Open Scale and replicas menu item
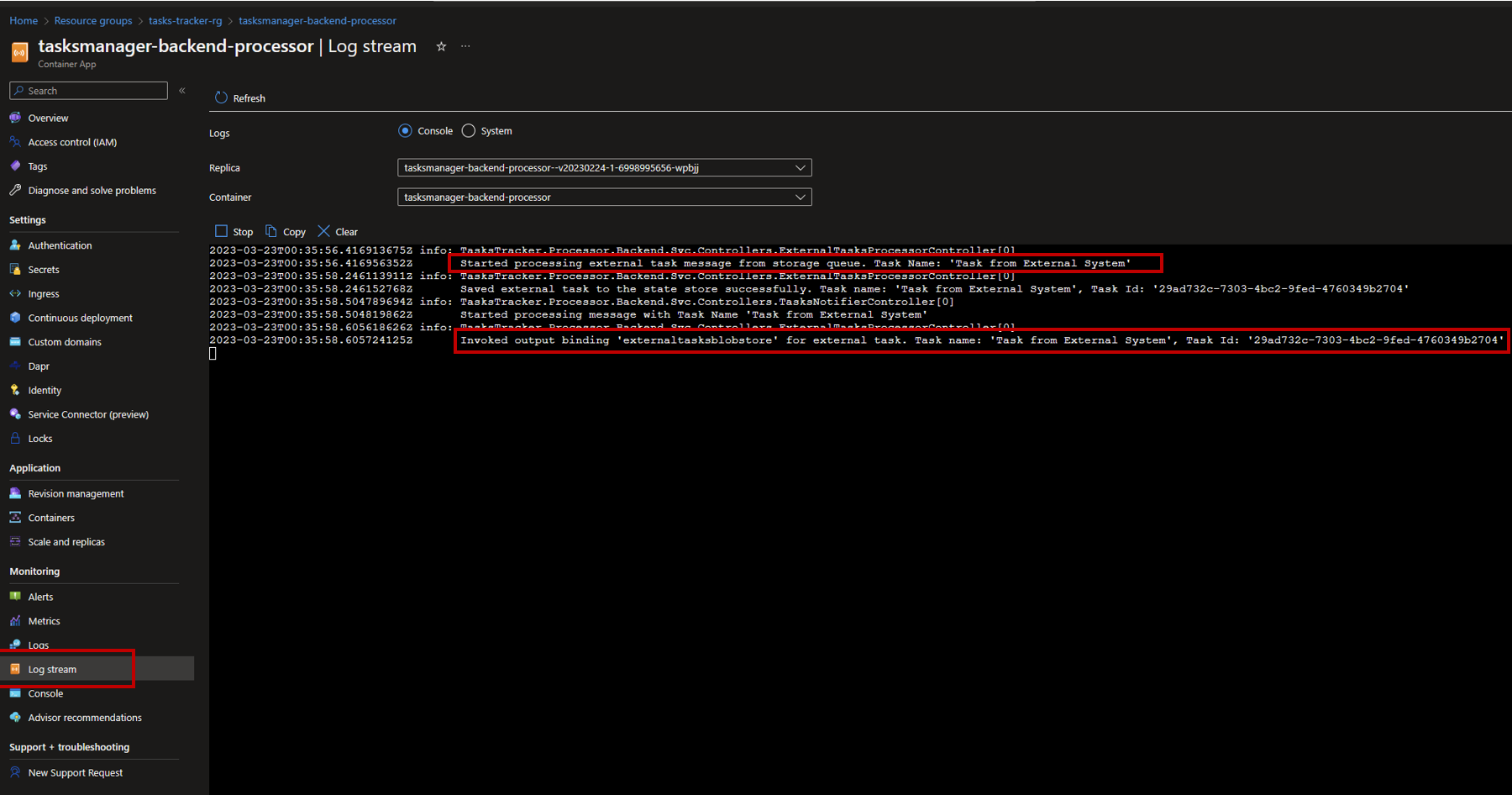 coord(66,542)
